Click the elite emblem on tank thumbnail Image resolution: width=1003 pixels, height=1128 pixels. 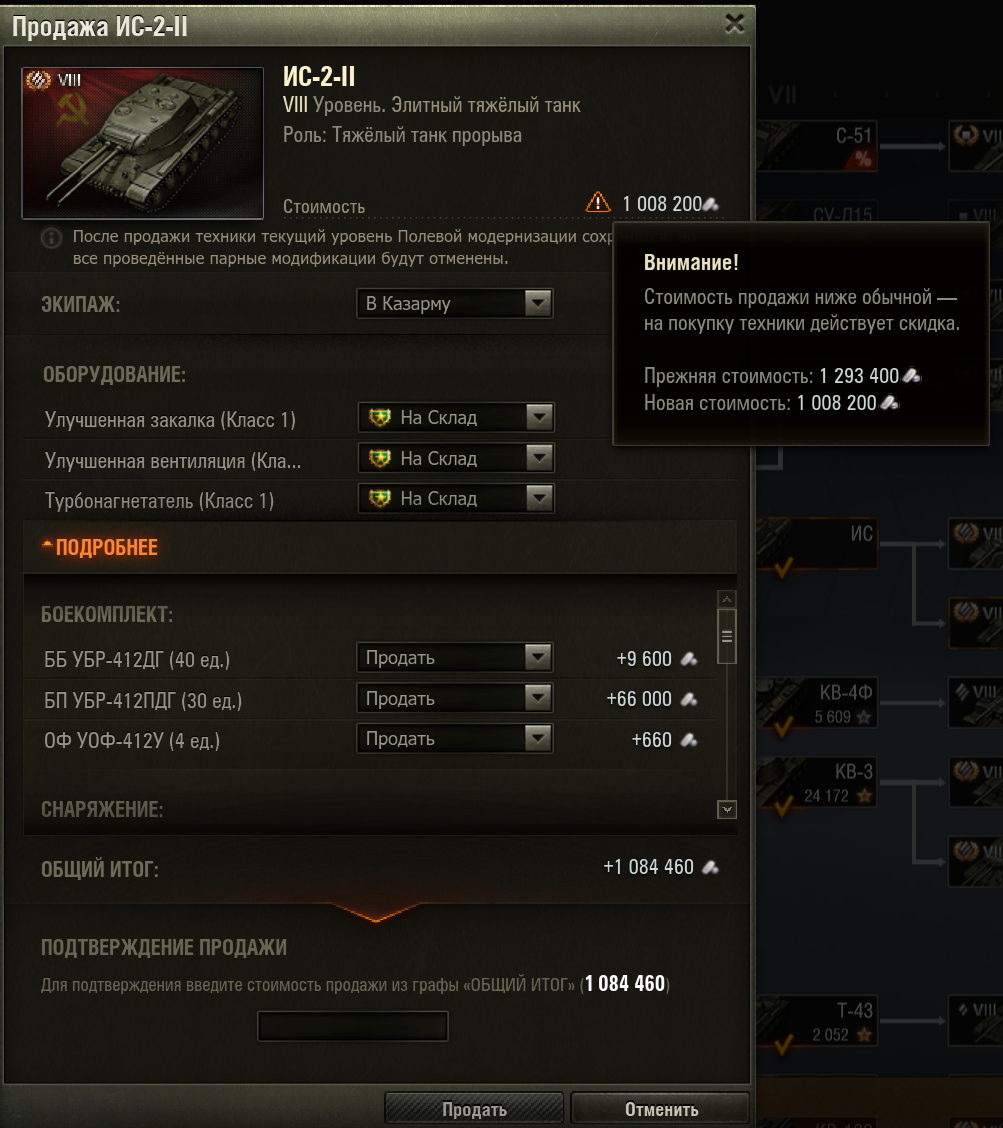coord(38,80)
